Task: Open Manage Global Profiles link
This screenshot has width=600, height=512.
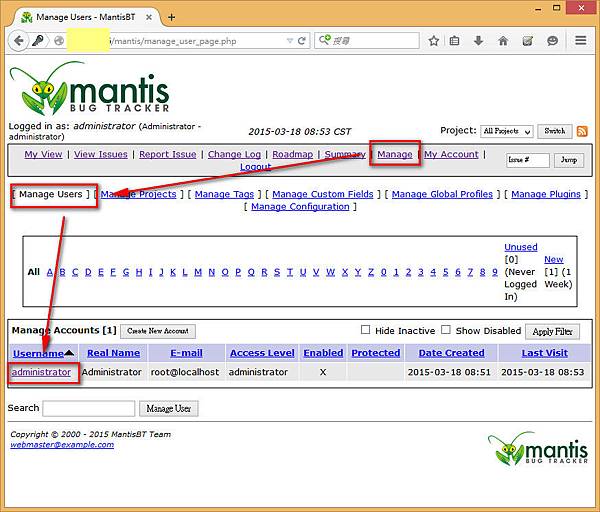Action: 442,194
